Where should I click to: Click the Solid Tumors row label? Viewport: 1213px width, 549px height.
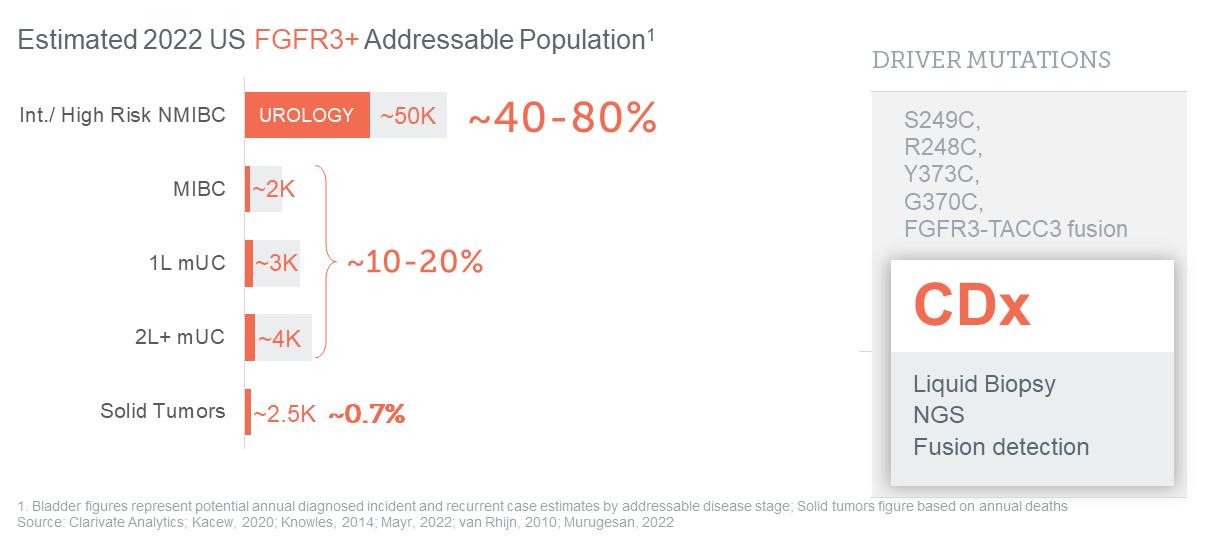pos(162,411)
